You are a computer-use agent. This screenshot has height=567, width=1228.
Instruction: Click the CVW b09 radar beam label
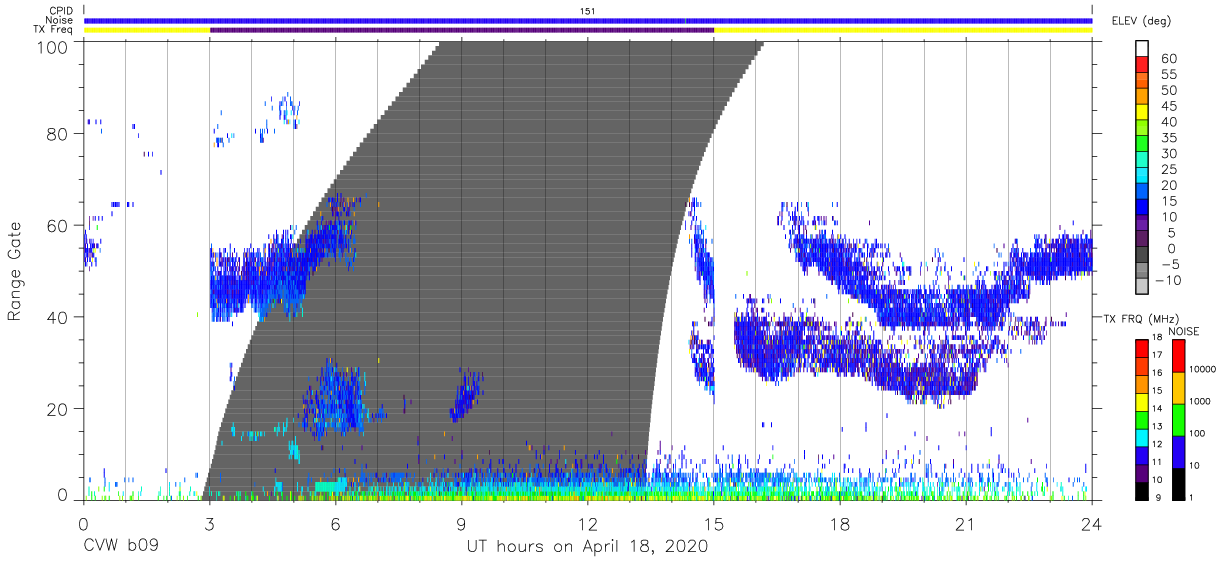point(120,547)
